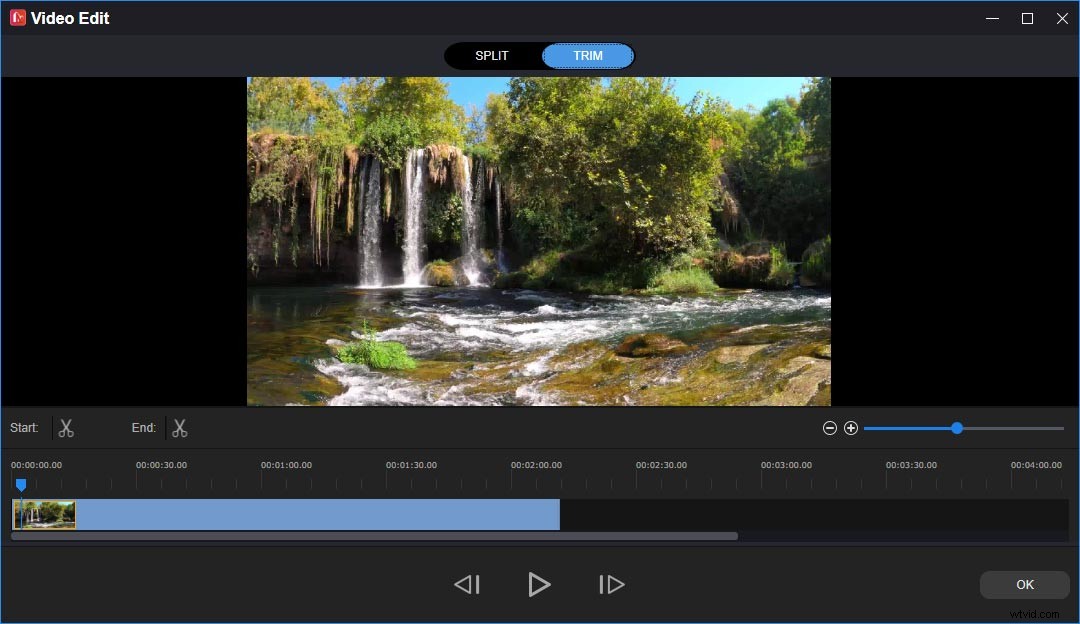Click the zoom out timeline icon
Image resolution: width=1080 pixels, height=624 pixels.
pos(830,427)
